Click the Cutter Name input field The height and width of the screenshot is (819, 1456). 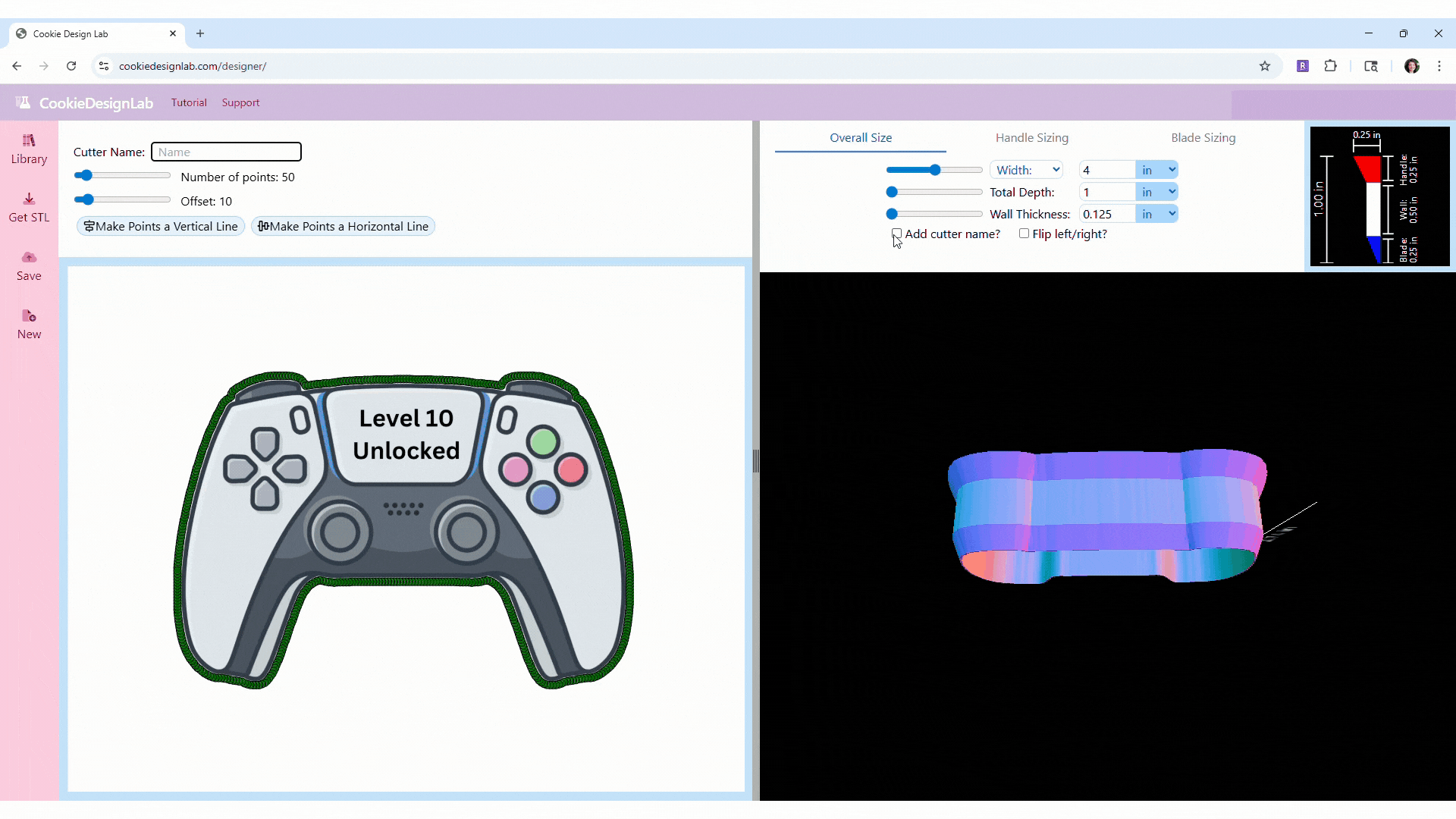click(x=226, y=152)
